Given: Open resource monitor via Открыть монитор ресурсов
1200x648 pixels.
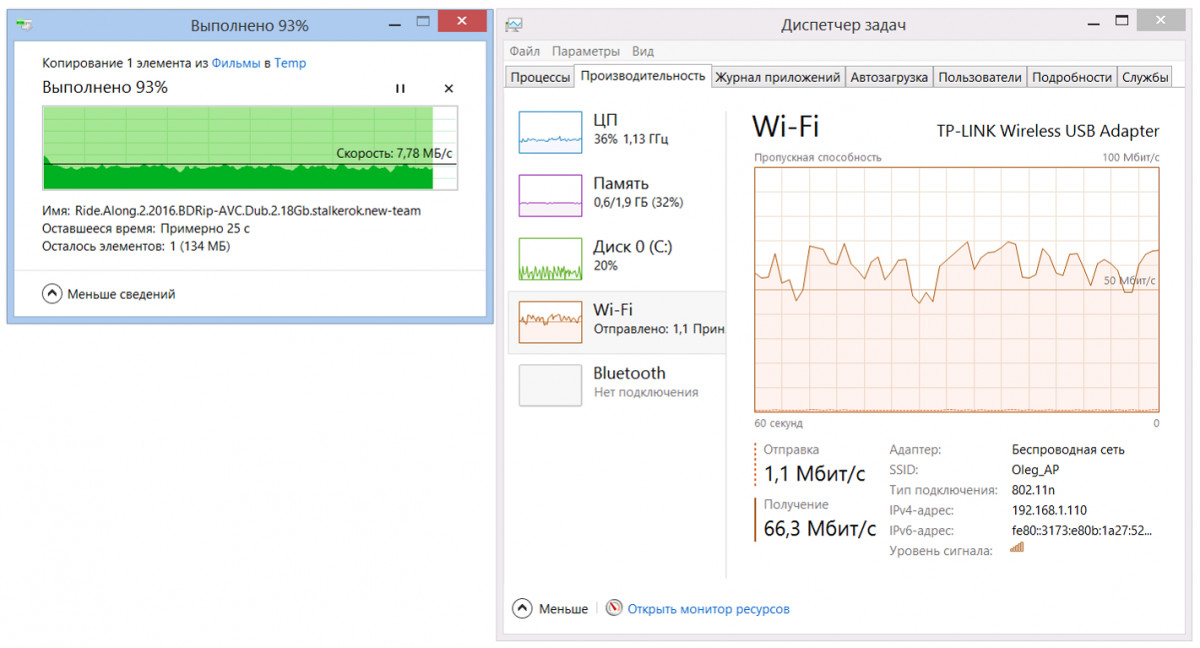Looking at the screenshot, I should pyautogui.click(x=707, y=608).
